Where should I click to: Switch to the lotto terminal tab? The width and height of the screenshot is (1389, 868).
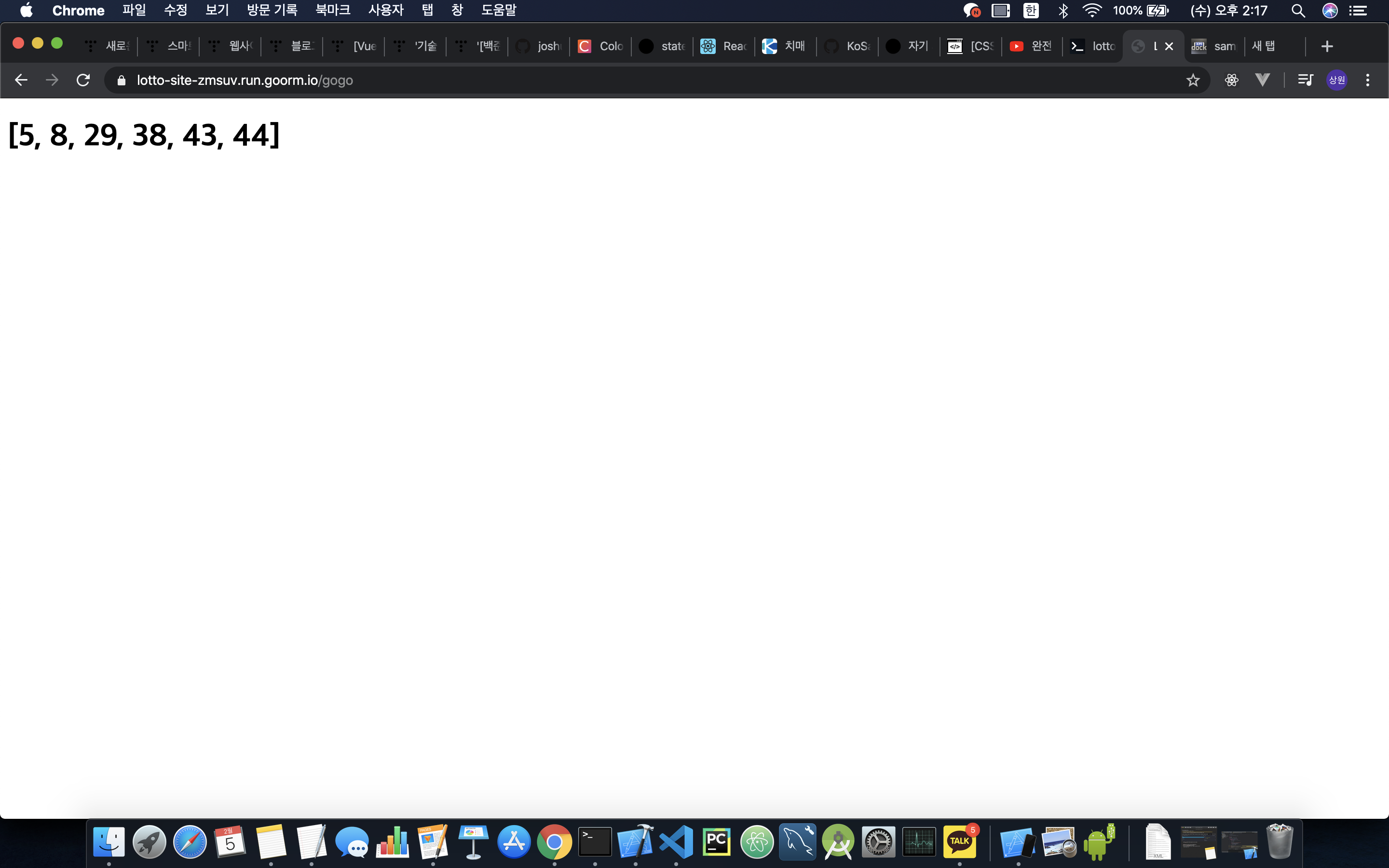(1093, 46)
